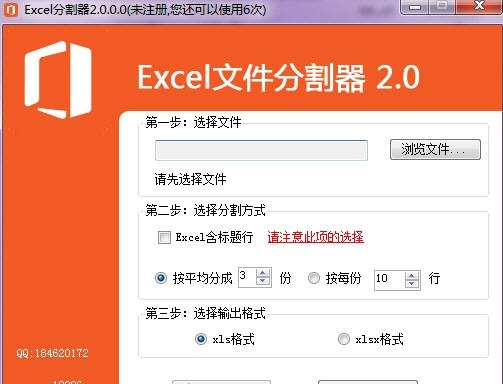
Task: Click the 第三步：选择输出格式 group label
Action: (x=205, y=313)
